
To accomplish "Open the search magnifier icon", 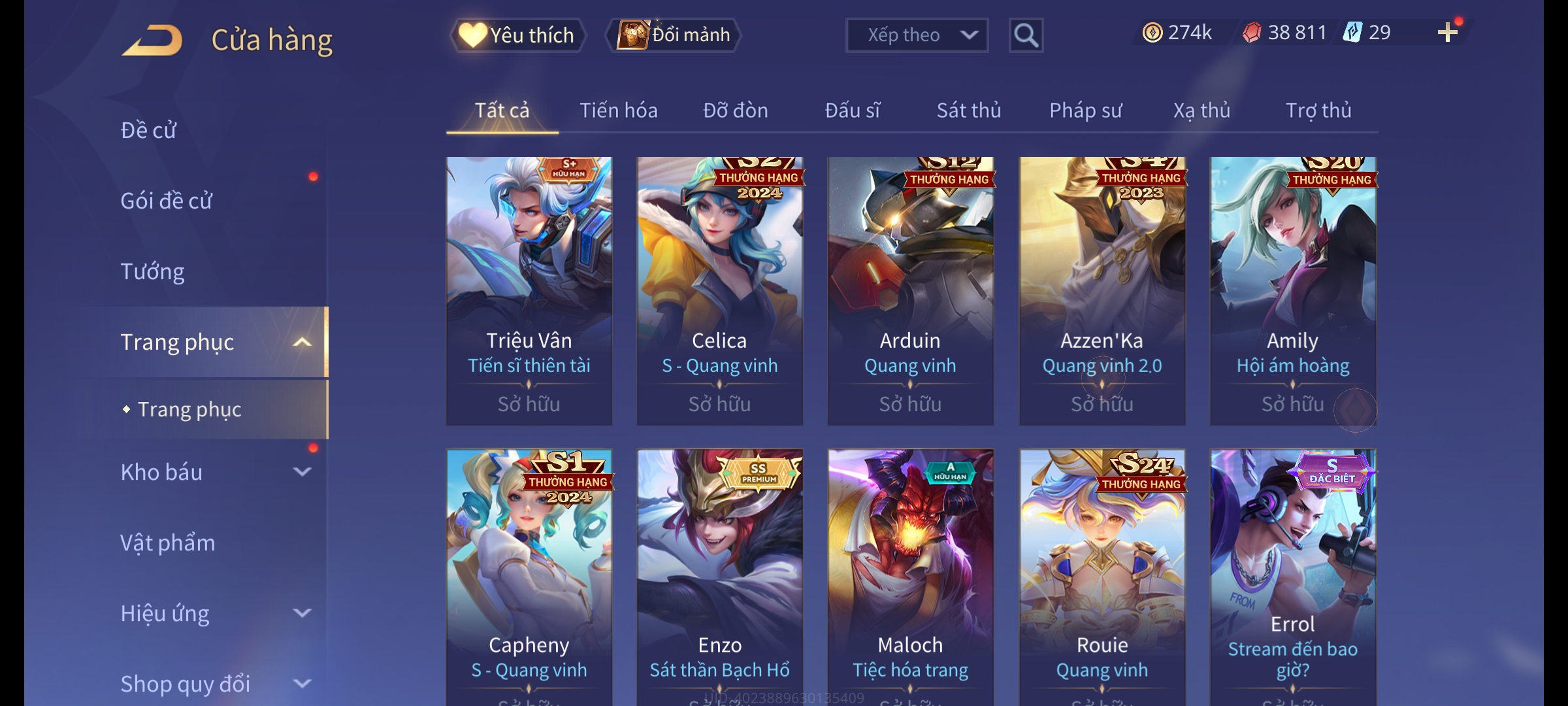I will point(1026,35).
